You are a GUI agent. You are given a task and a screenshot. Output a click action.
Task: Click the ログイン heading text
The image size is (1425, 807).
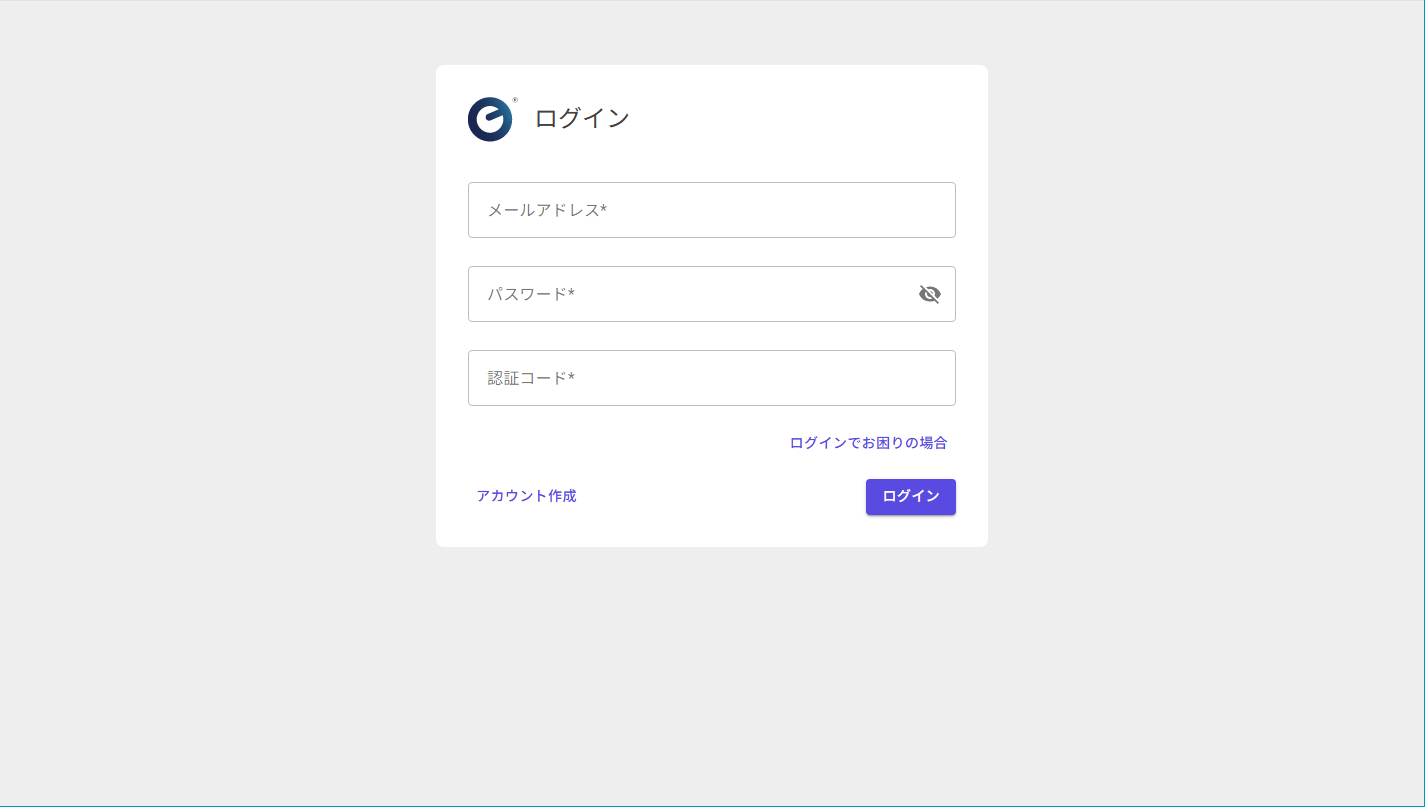click(581, 118)
